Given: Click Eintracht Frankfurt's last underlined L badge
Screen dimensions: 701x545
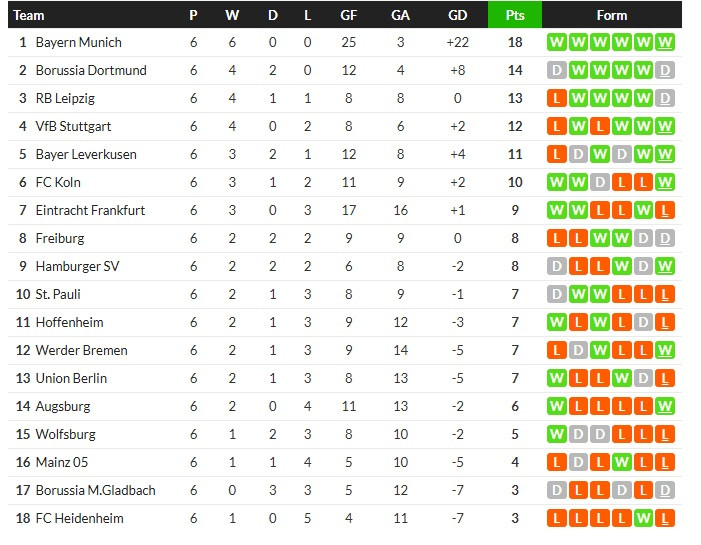Looking at the screenshot, I should coord(665,210).
